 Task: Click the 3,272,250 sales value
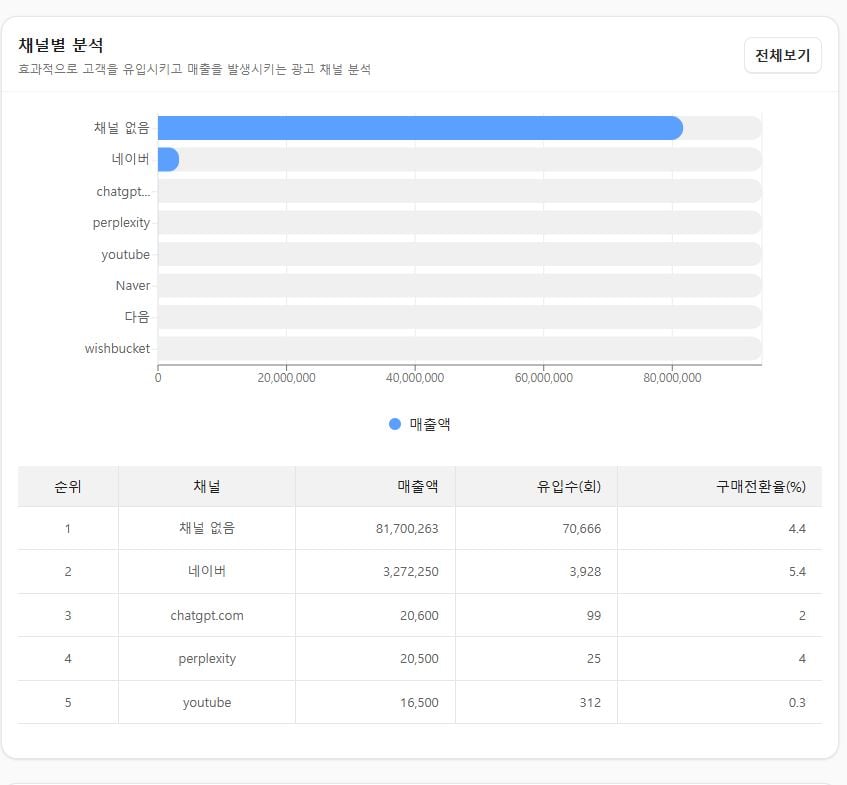pos(411,572)
